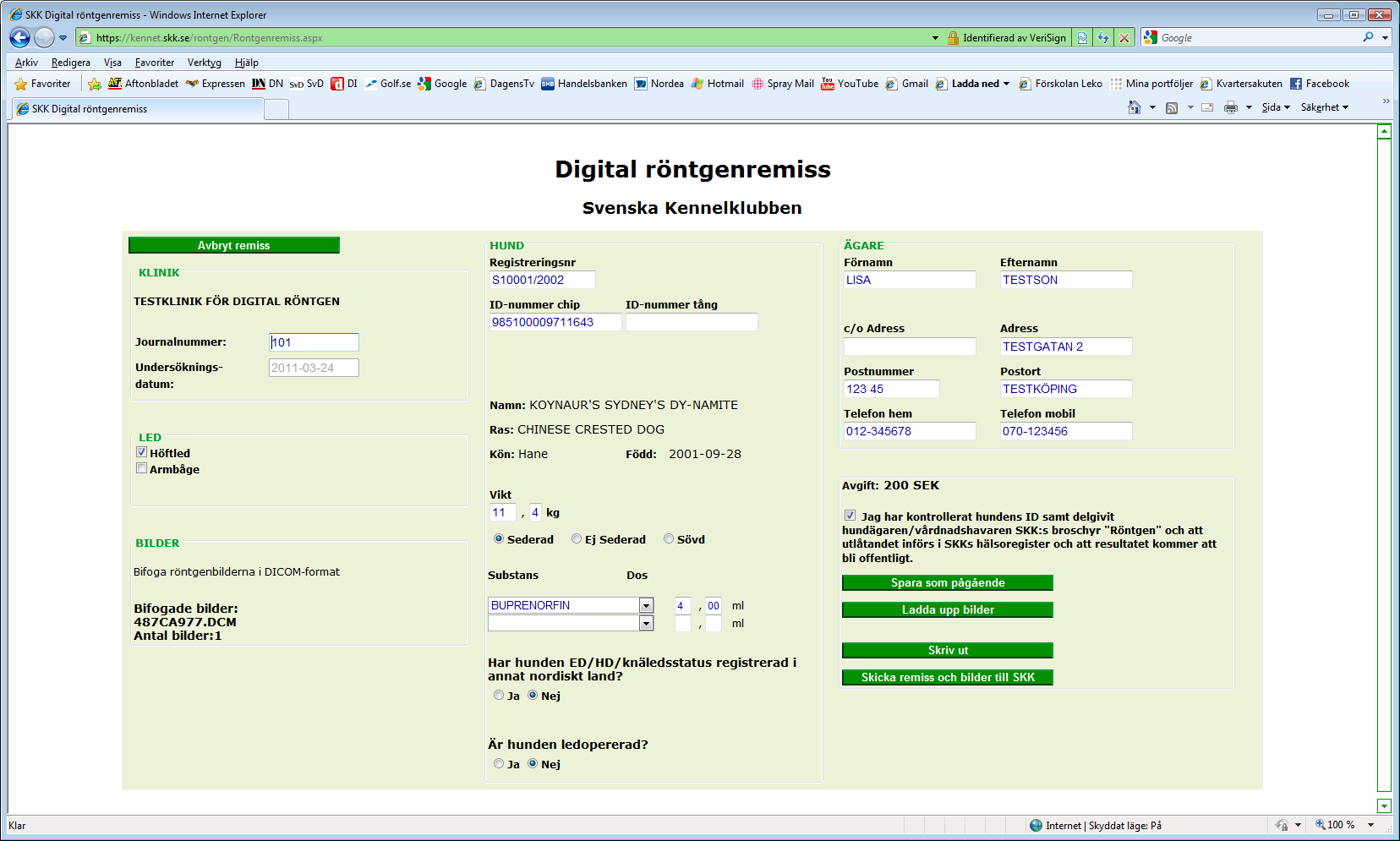The width and height of the screenshot is (1400, 841).
Task: Click Skicka remiss och bilder till SKK
Action: 948,678
